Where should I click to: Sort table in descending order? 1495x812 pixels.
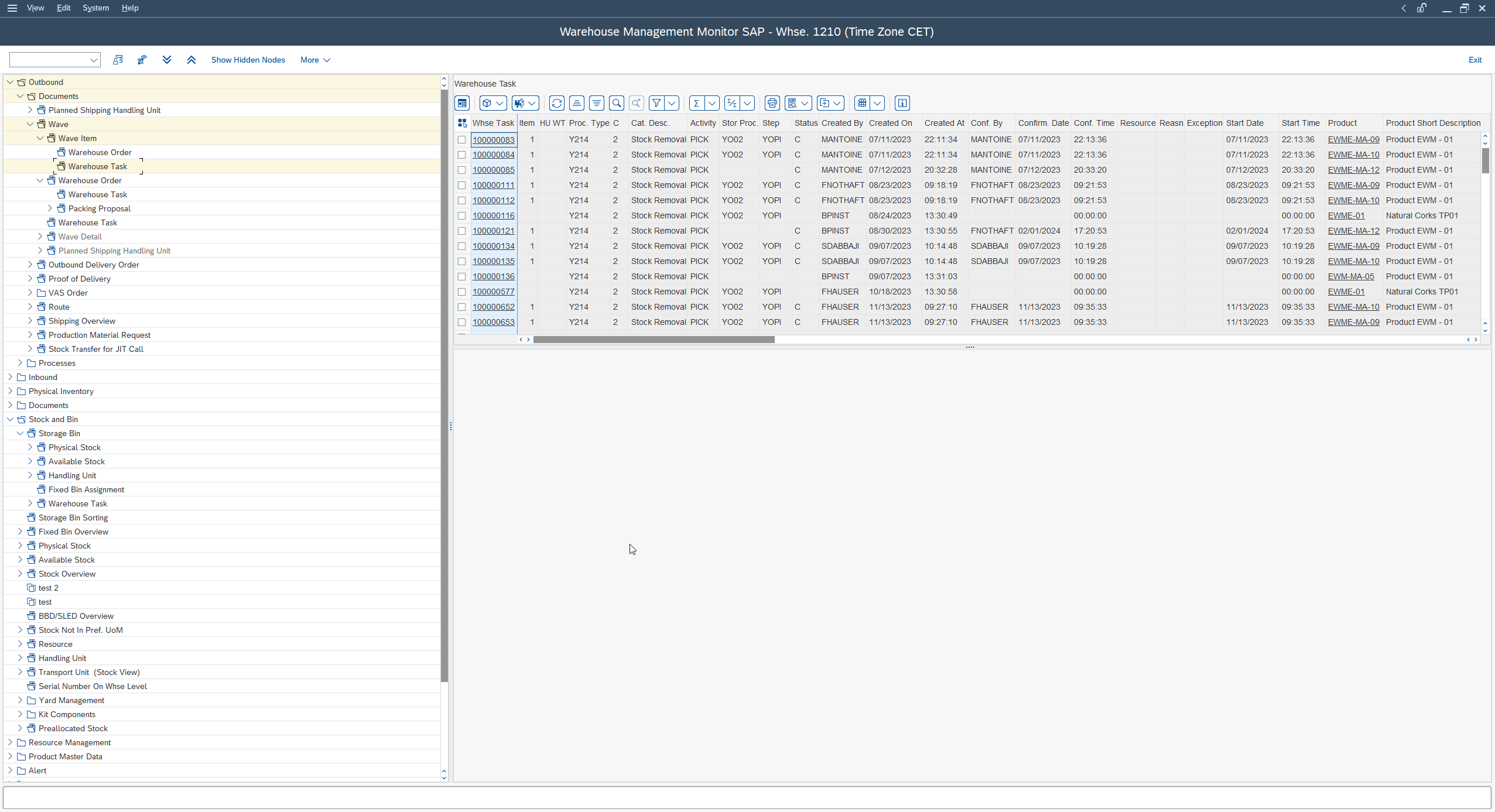pos(596,103)
